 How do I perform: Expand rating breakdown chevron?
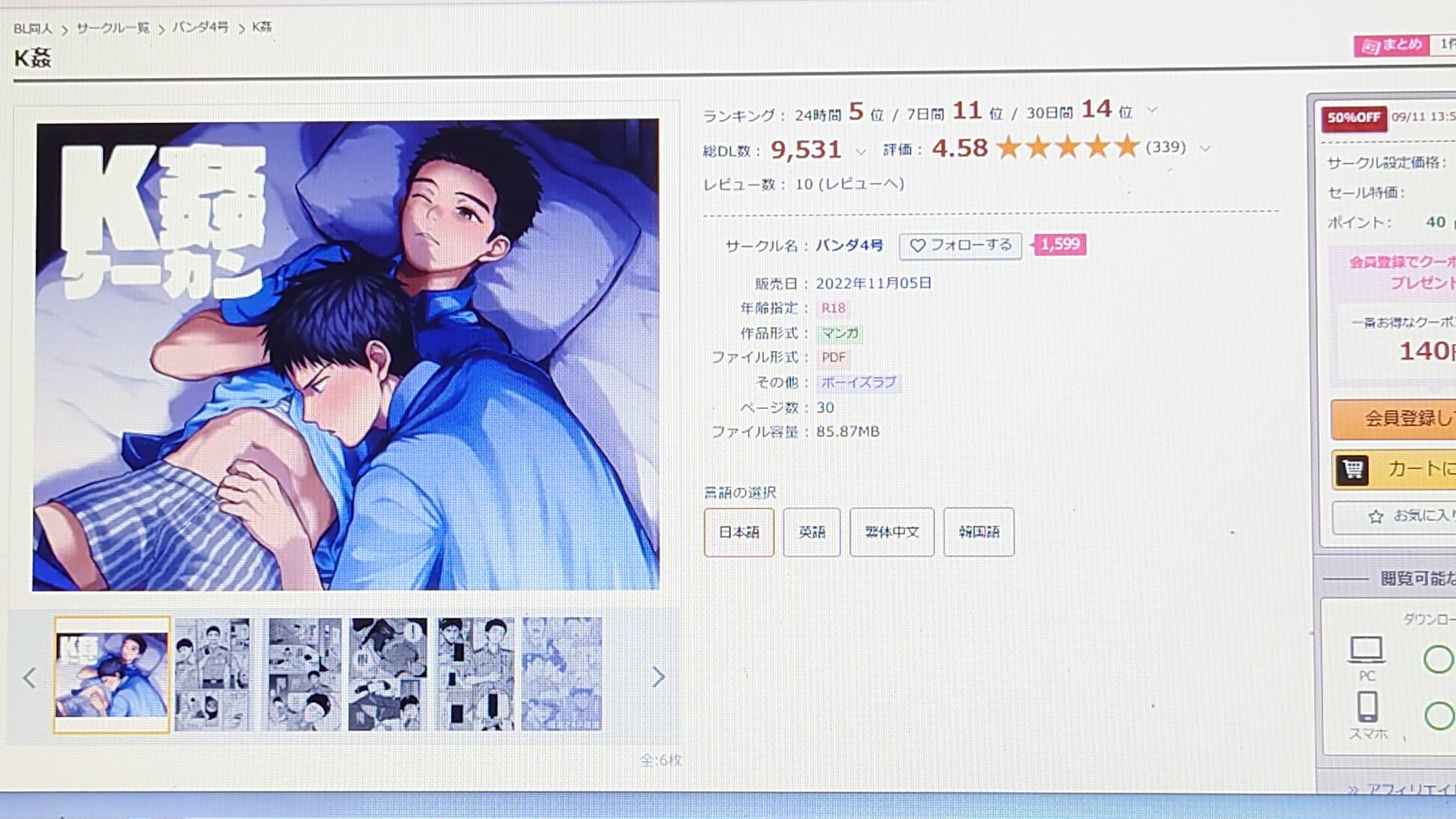click(x=1205, y=148)
